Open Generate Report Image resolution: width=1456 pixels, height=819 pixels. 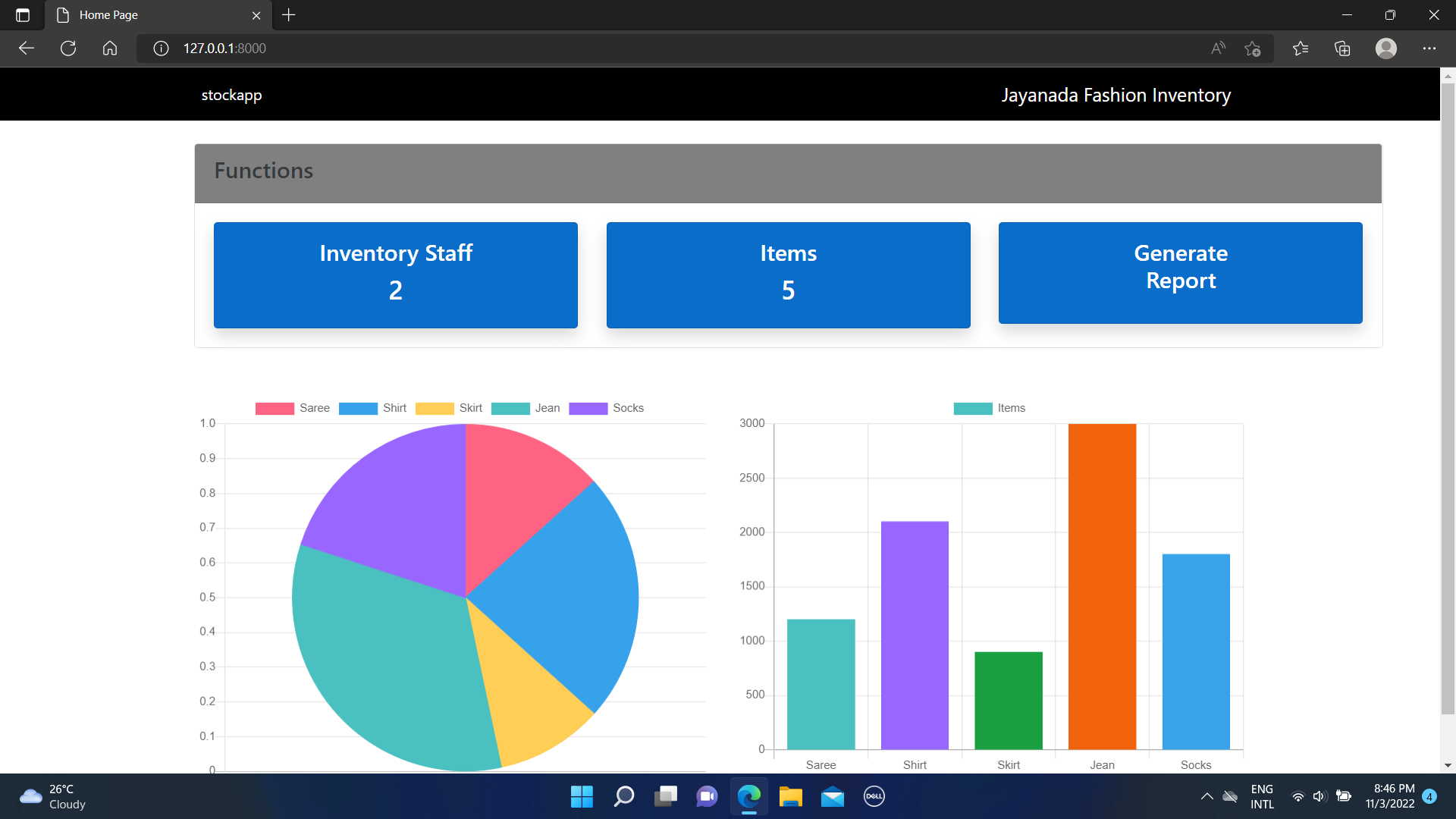tap(1180, 273)
